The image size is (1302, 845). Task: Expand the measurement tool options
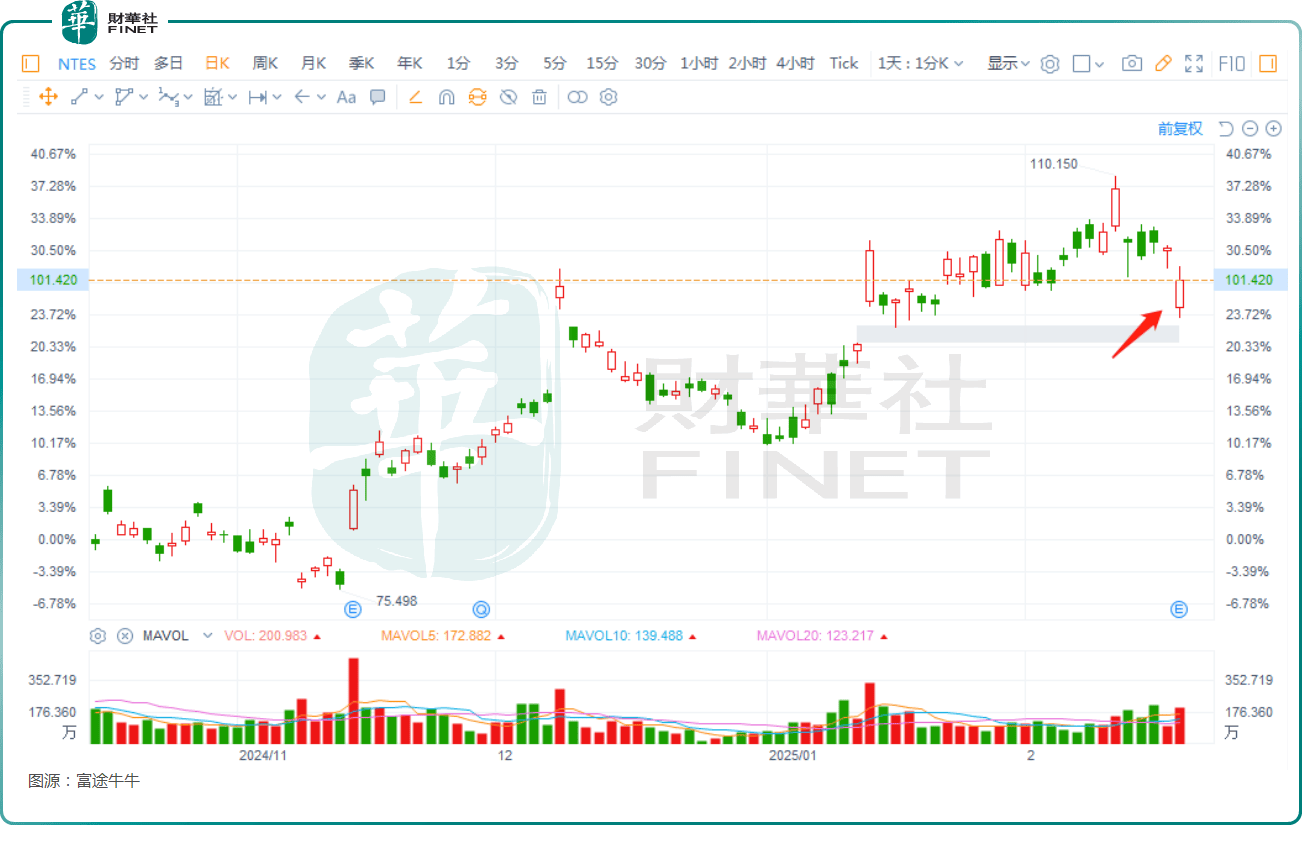click(232, 97)
